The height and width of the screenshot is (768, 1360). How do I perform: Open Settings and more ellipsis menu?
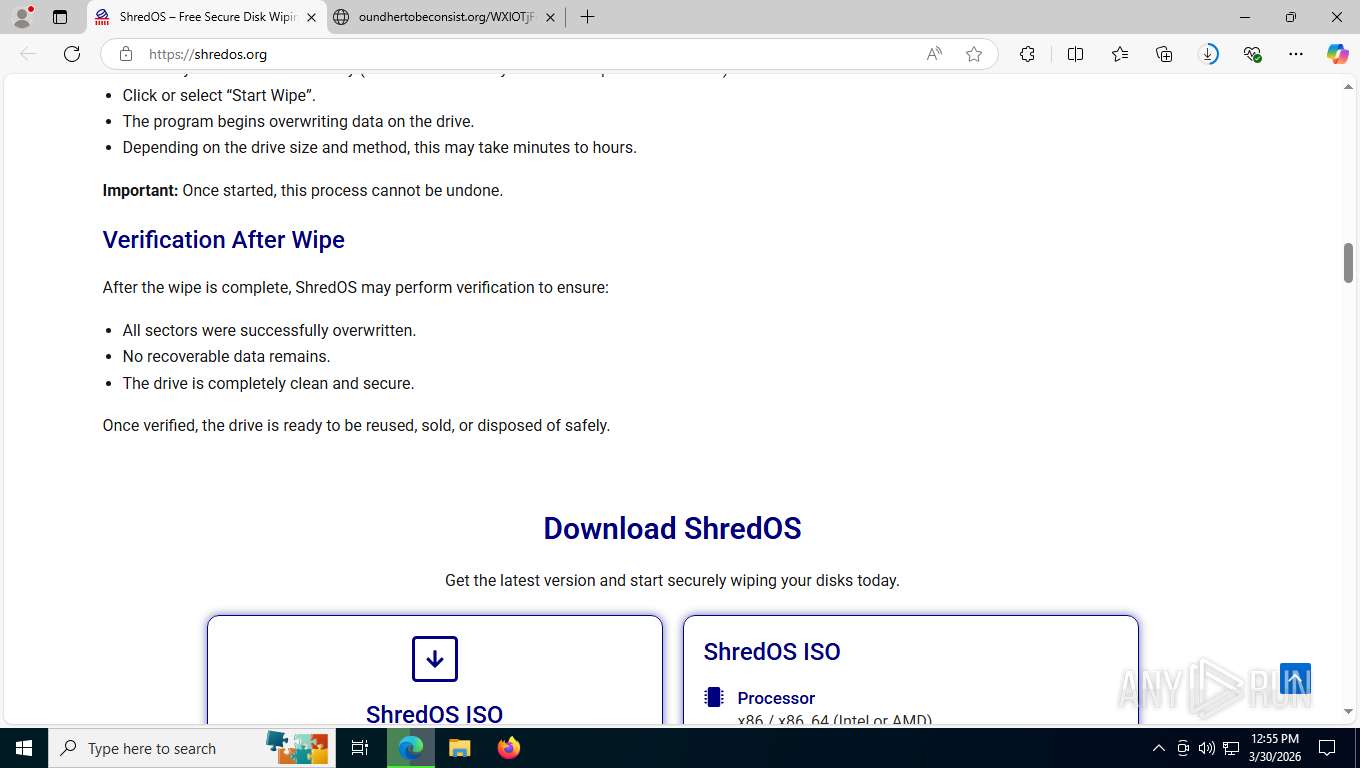click(x=1296, y=54)
